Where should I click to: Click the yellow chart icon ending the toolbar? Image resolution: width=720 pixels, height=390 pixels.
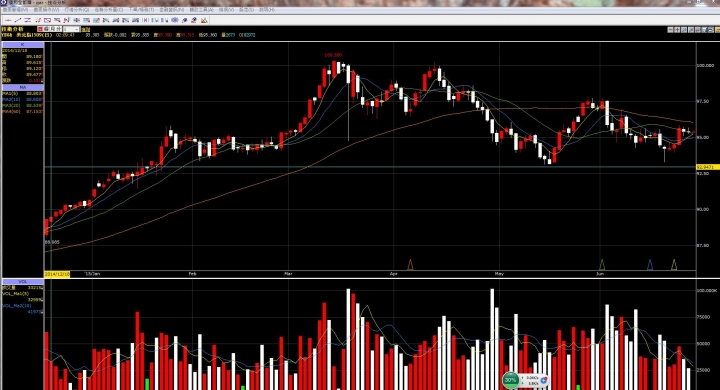coord(204,20)
